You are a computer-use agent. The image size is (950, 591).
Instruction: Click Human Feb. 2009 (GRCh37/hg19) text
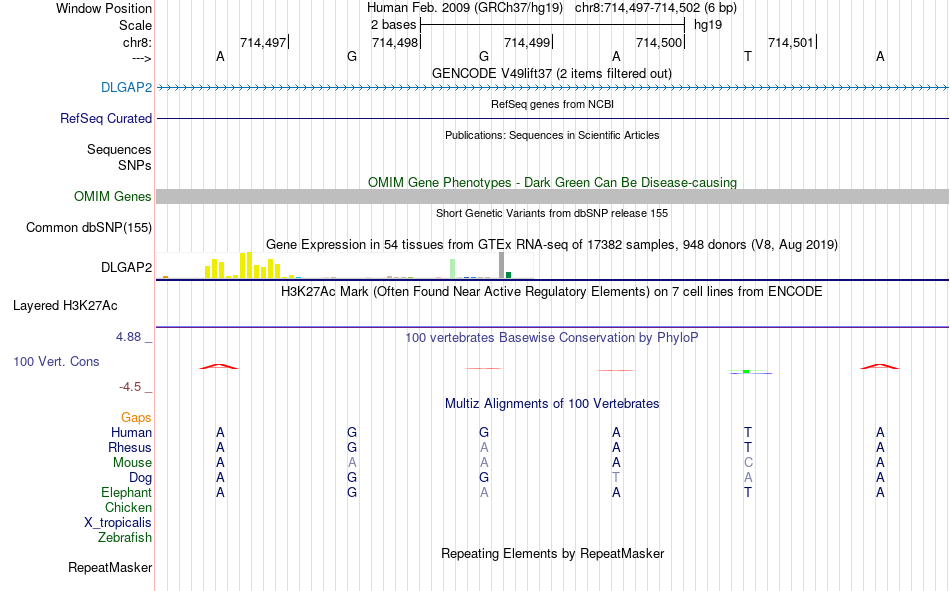[x=465, y=8]
